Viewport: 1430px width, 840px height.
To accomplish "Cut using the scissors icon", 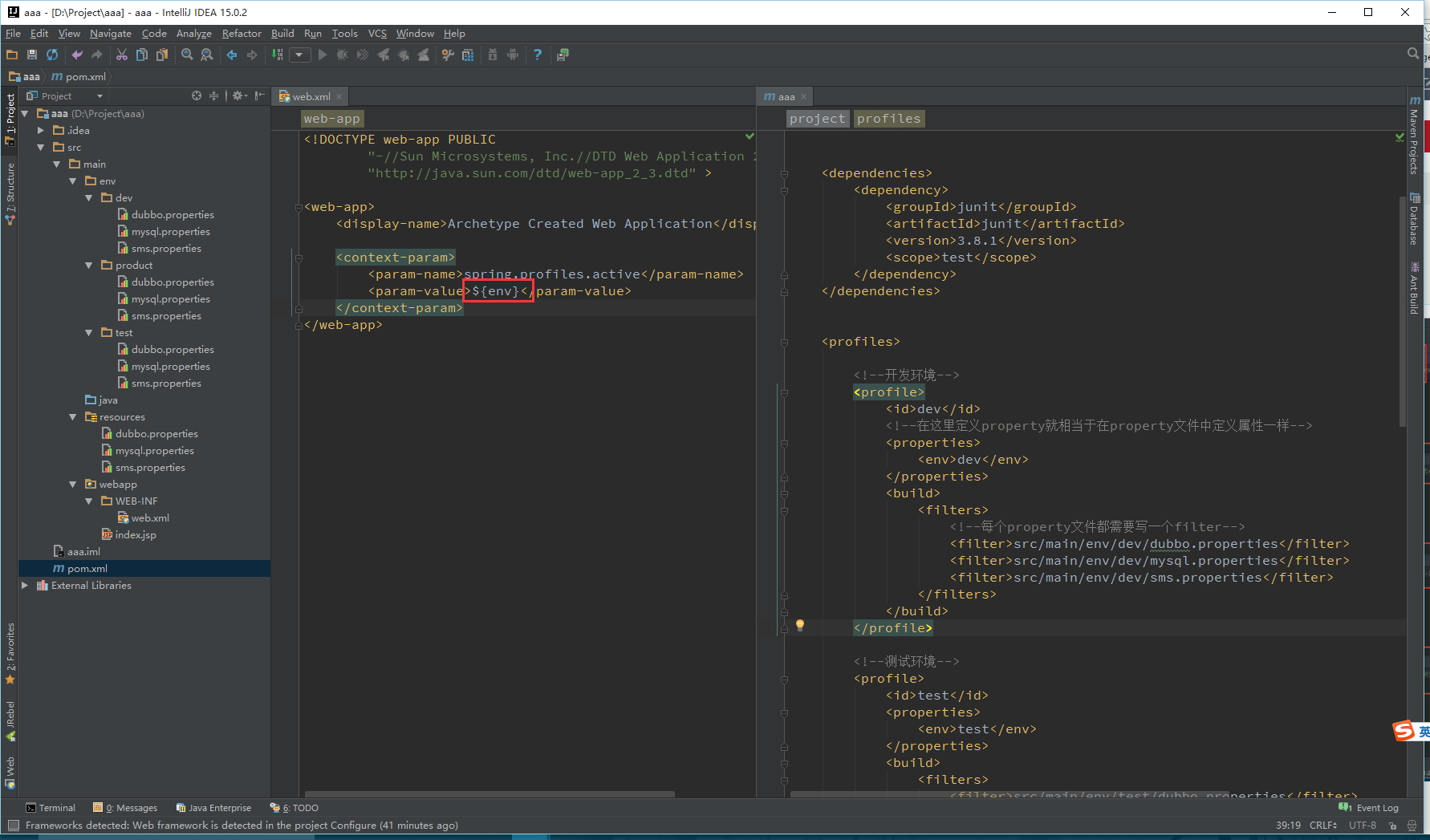I will click(122, 55).
